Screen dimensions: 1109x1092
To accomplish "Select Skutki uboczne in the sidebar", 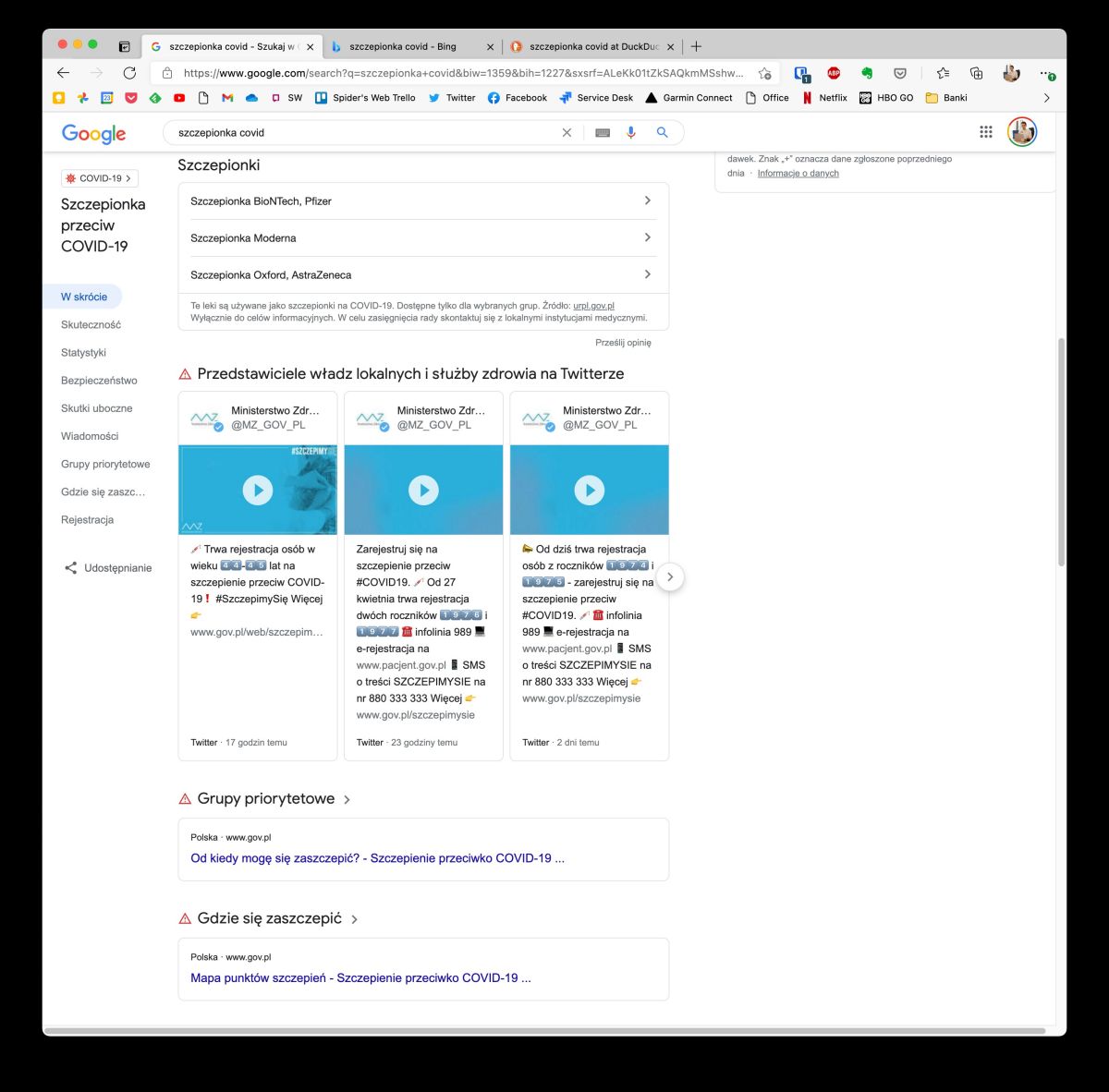I will (x=96, y=408).
